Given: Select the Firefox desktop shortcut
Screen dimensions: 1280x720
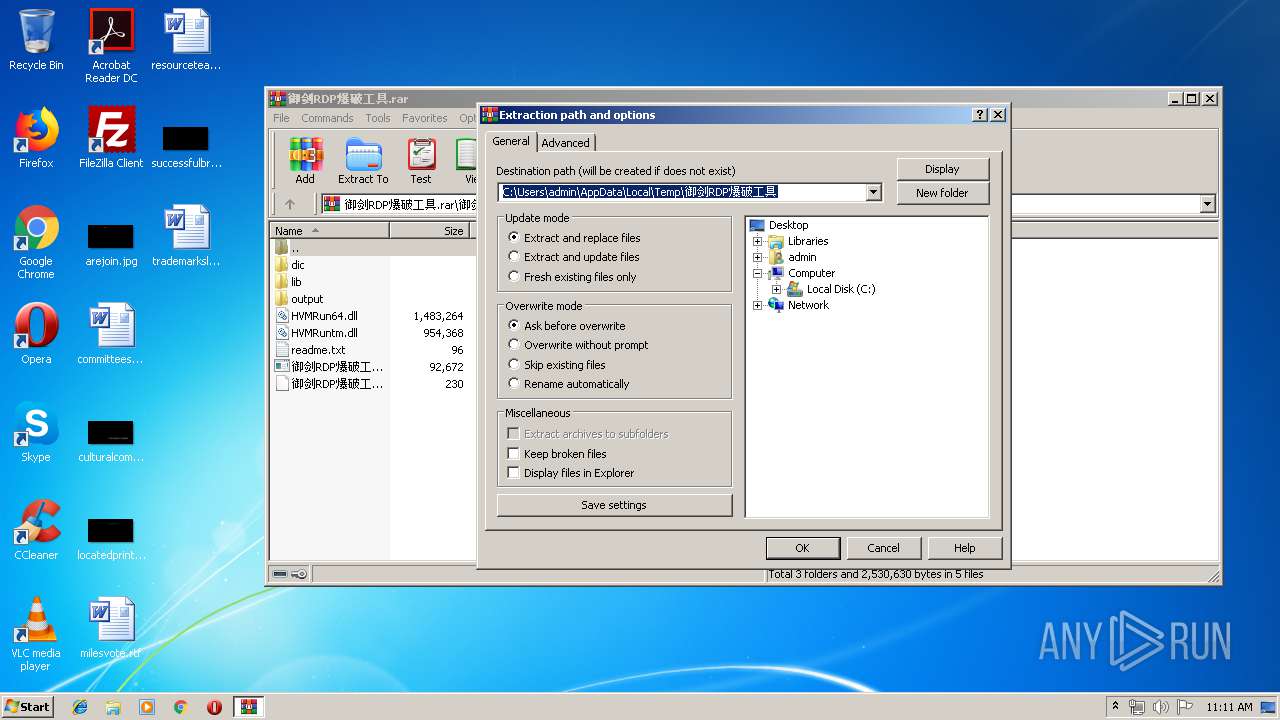Looking at the screenshot, I should (x=36, y=137).
